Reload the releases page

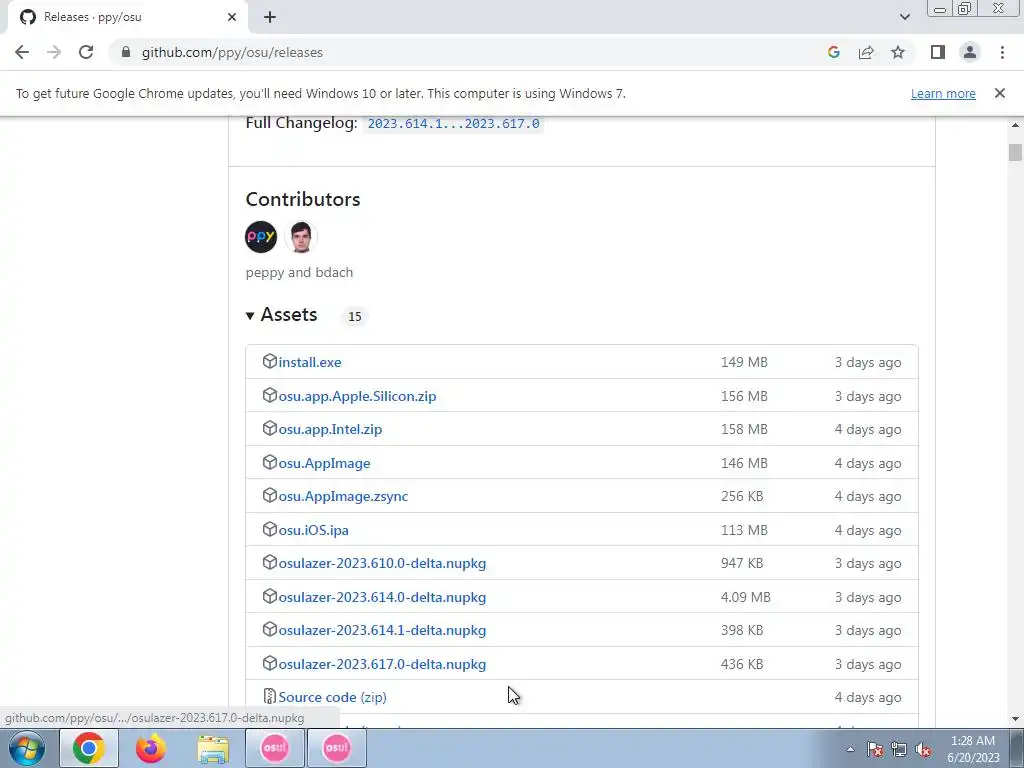click(86, 52)
